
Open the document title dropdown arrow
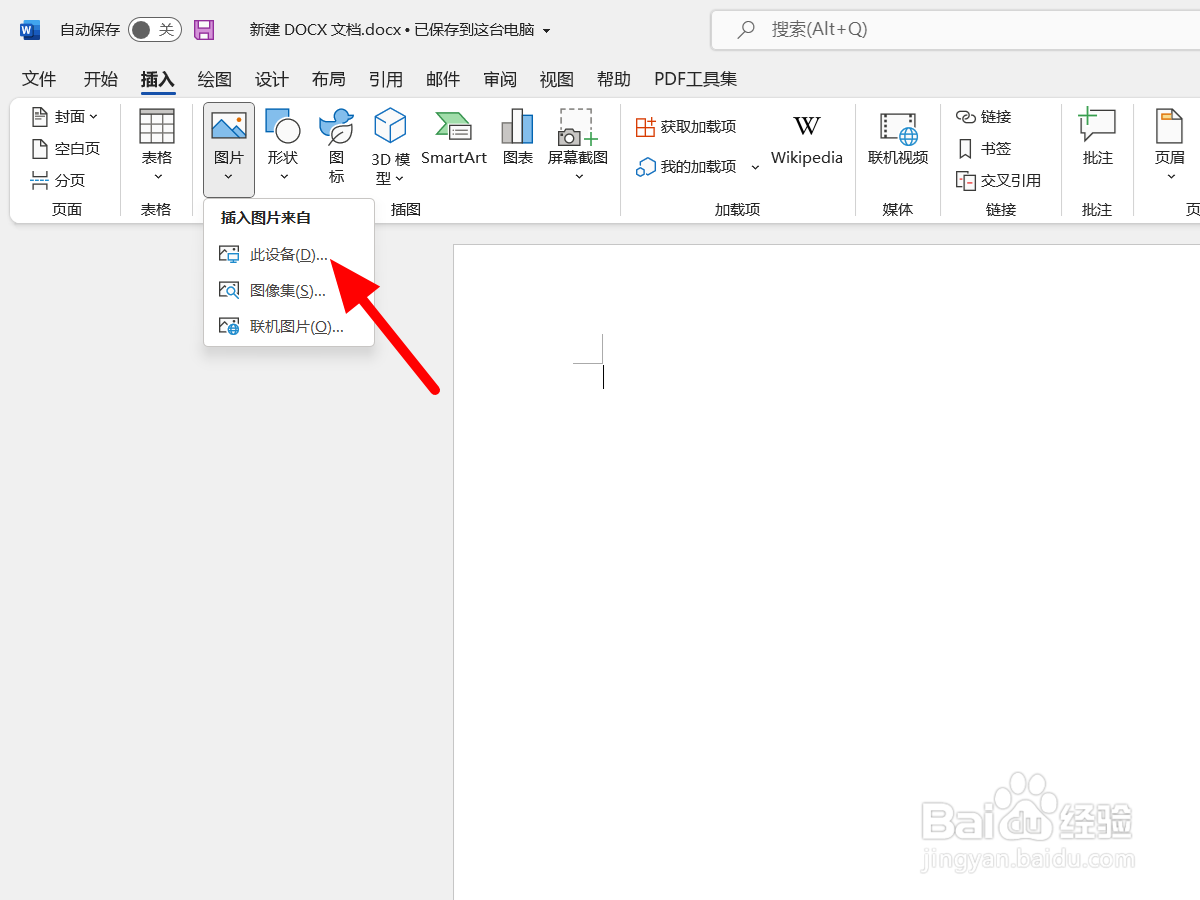click(x=546, y=31)
